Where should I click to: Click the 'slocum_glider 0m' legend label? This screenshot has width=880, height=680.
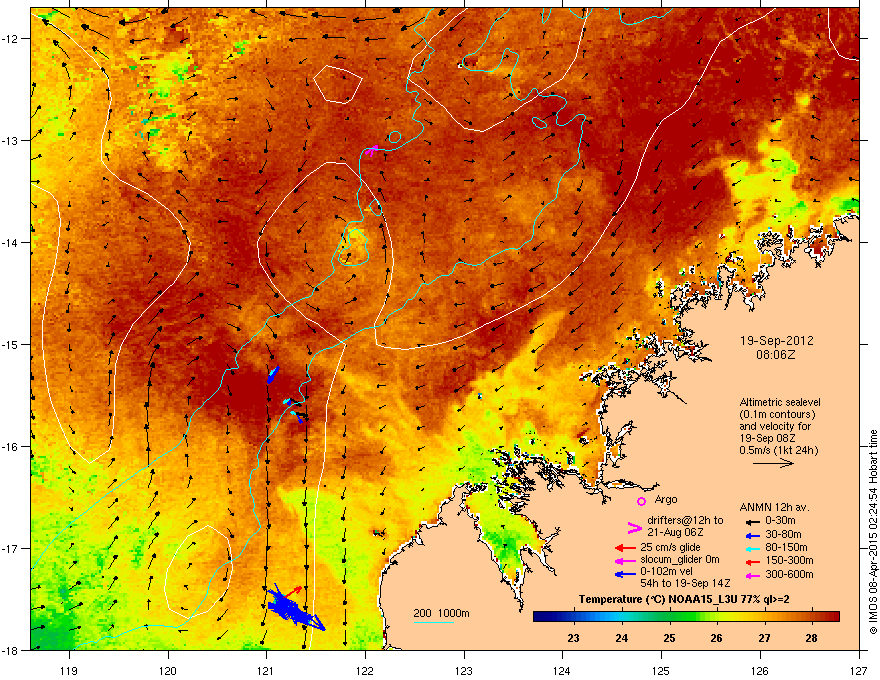[x=680, y=560]
